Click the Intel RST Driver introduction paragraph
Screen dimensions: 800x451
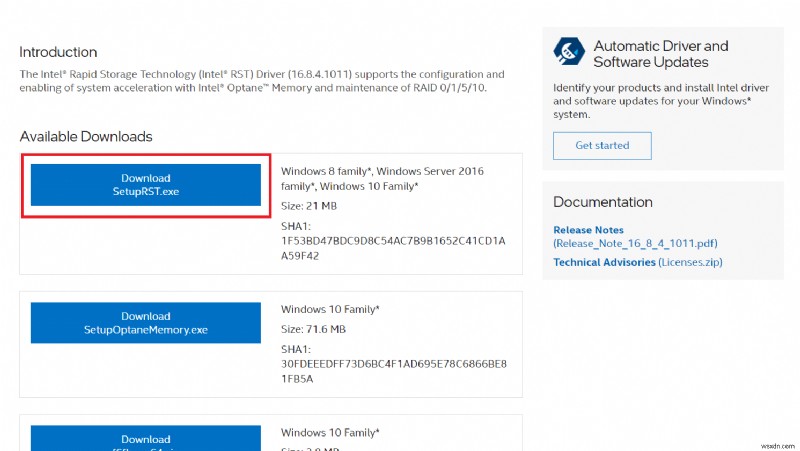[x=262, y=81]
